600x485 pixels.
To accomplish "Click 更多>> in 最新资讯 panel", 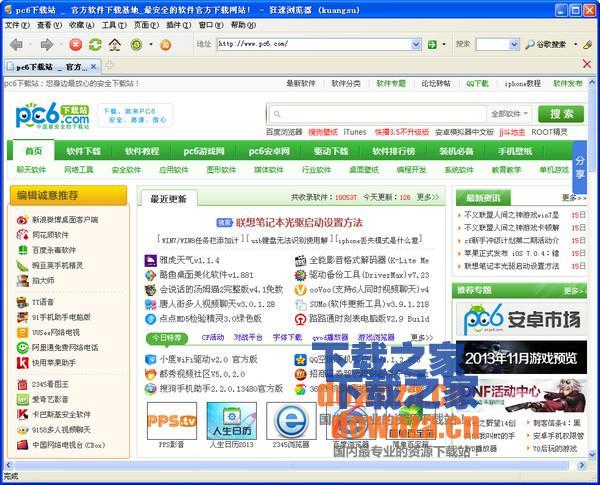I will point(574,198).
